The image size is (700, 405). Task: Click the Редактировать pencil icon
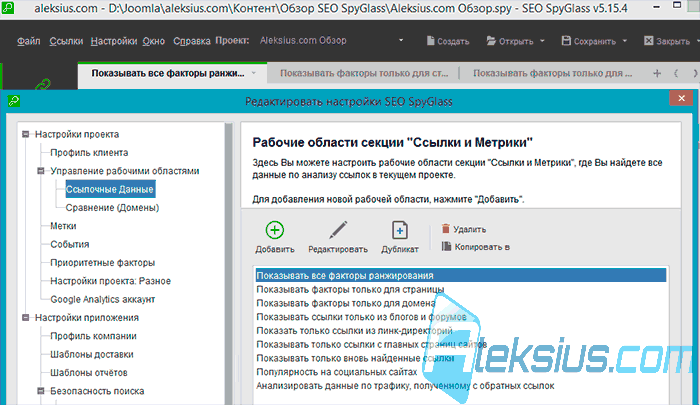click(338, 230)
